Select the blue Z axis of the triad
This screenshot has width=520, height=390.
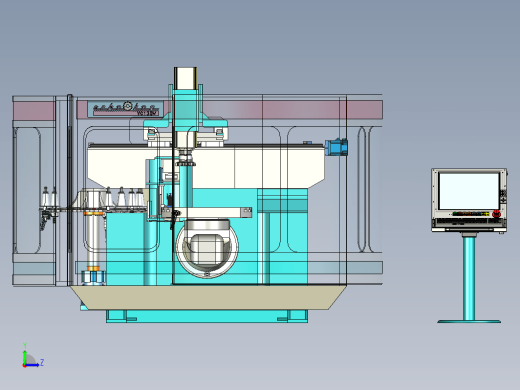click(33, 365)
